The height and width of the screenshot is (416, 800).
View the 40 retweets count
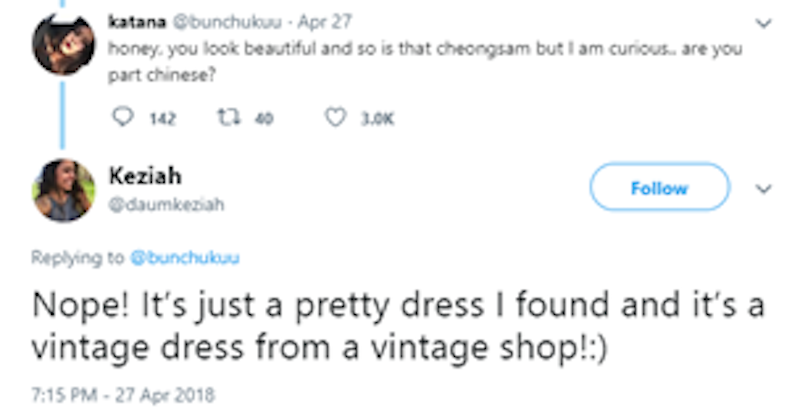264,118
